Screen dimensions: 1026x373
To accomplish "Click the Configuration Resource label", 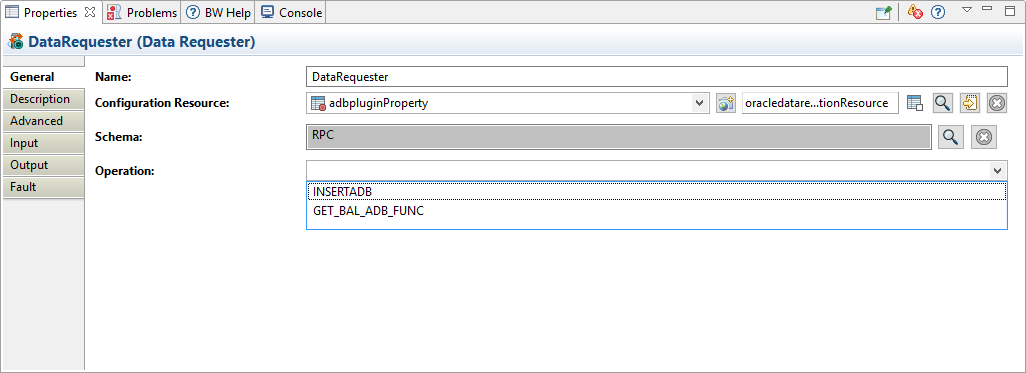I will (x=162, y=103).
